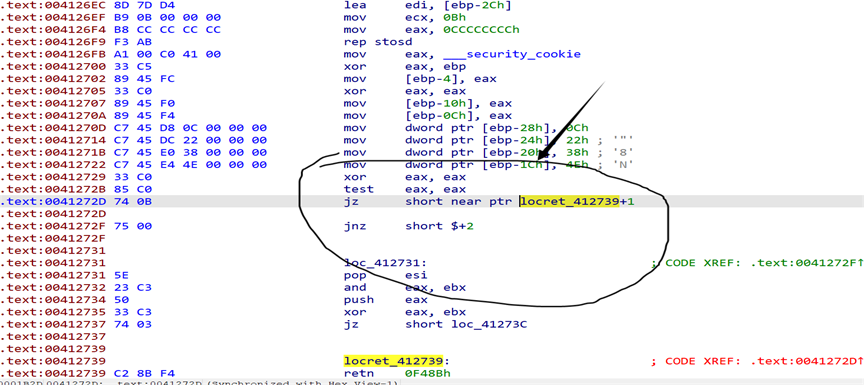Screen dimensions: 864x385
Task: Click opcode bytes B8 CC CC CC CC
Action: [x=168, y=29]
